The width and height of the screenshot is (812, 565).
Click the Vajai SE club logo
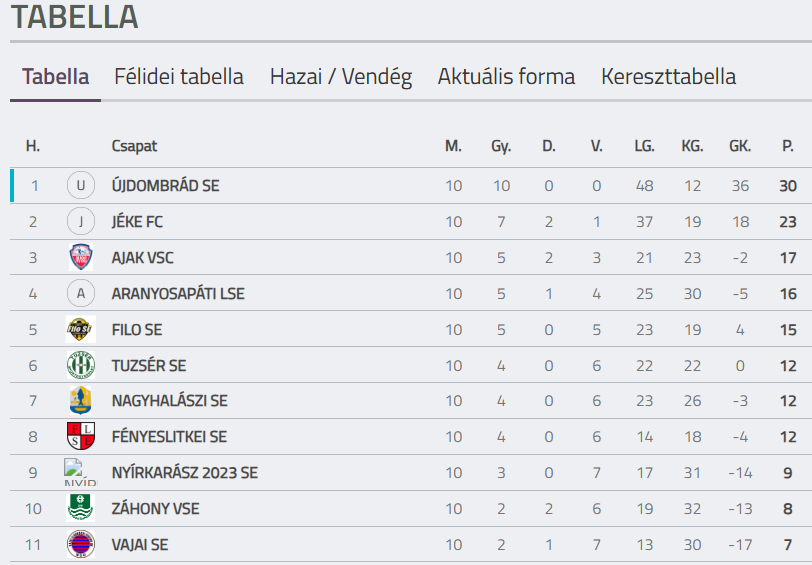[x=80, y=545]
